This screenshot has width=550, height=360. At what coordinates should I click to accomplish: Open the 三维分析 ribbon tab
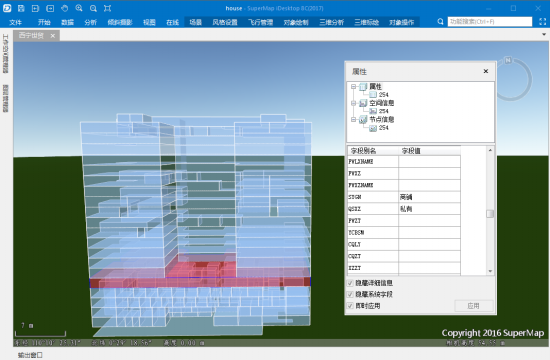click(x=331, y=22)
